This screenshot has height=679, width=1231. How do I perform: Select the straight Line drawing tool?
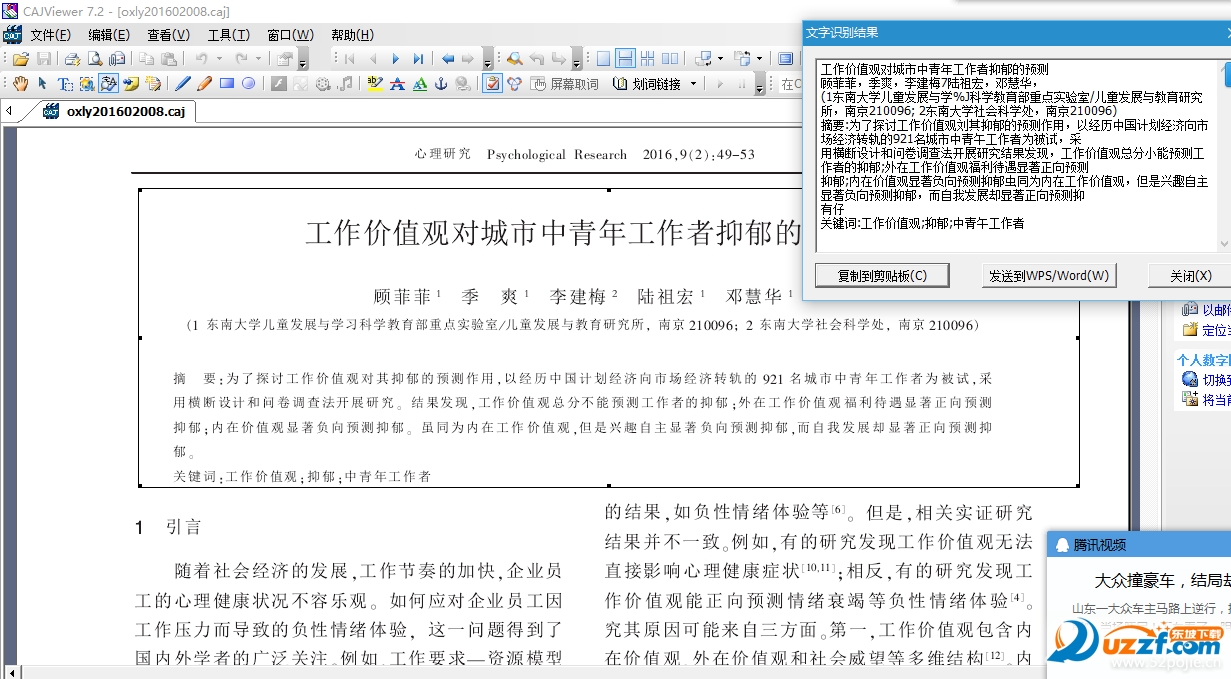[184, 83]
